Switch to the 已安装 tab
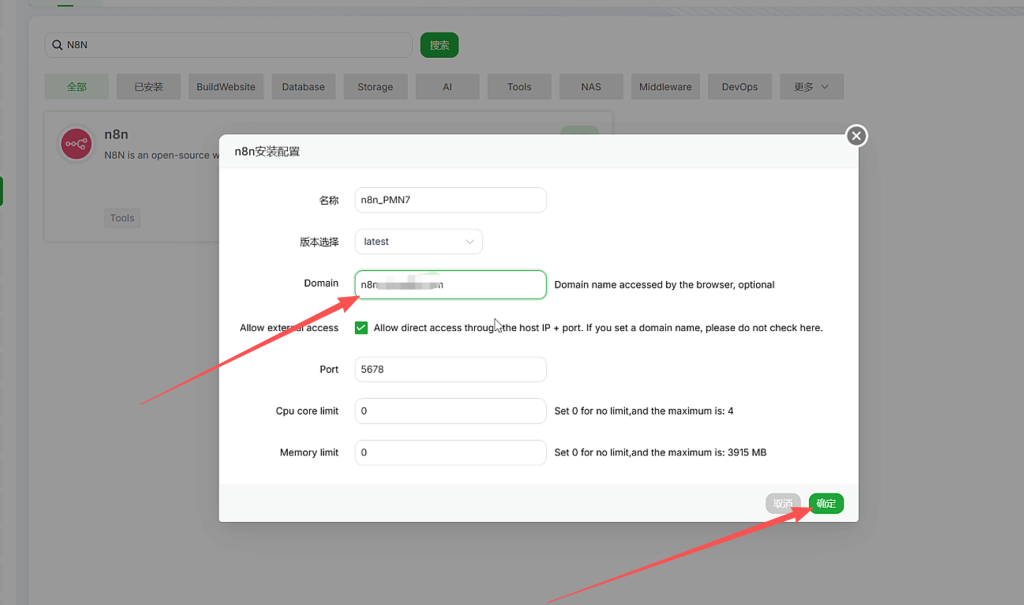Viewport: 1024px width, 605px height. click(148, 87)
